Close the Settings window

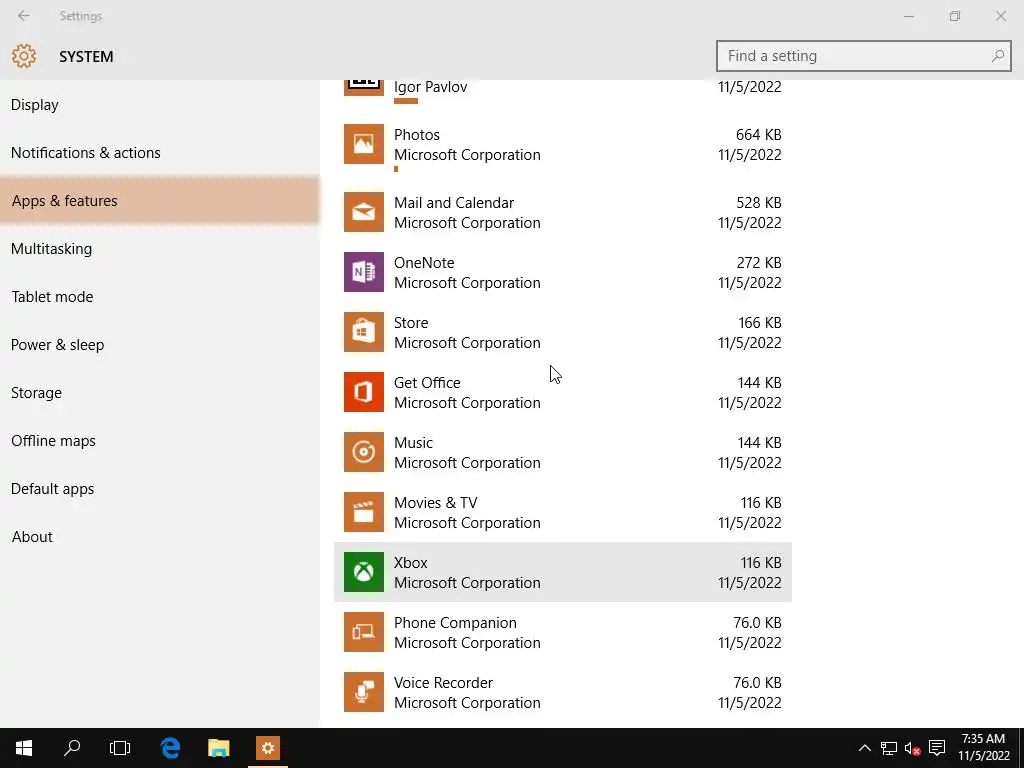point(1000,16)
